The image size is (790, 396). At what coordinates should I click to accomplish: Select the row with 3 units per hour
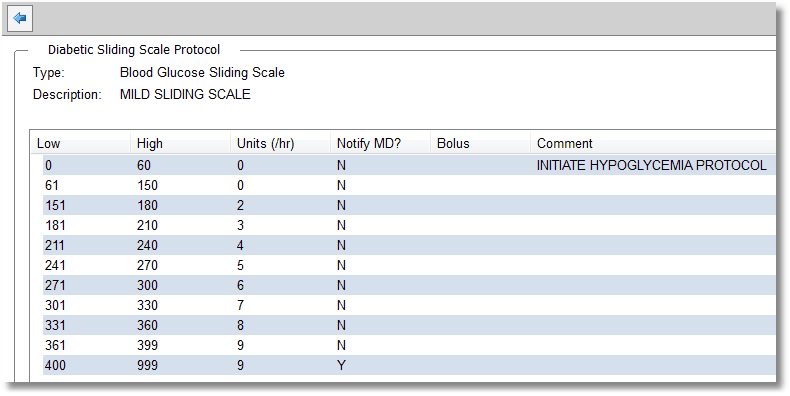coord(409,225)
